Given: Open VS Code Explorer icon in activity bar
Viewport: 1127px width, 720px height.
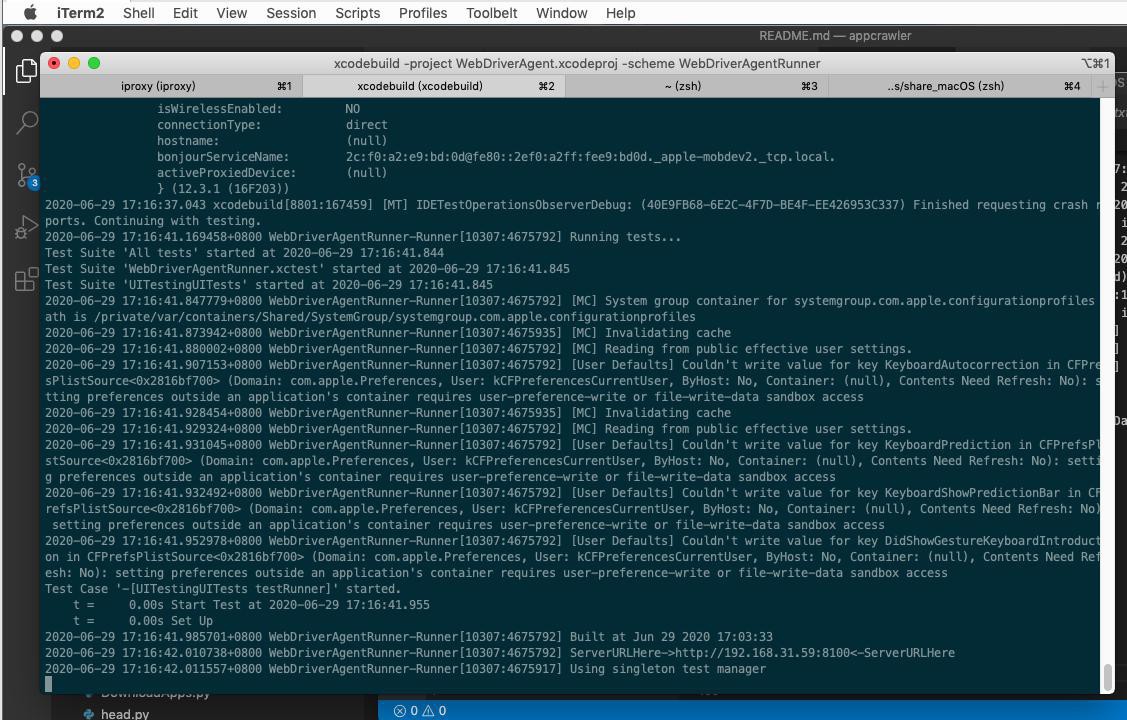Looking at the screenshot, I should pos(26,70).
